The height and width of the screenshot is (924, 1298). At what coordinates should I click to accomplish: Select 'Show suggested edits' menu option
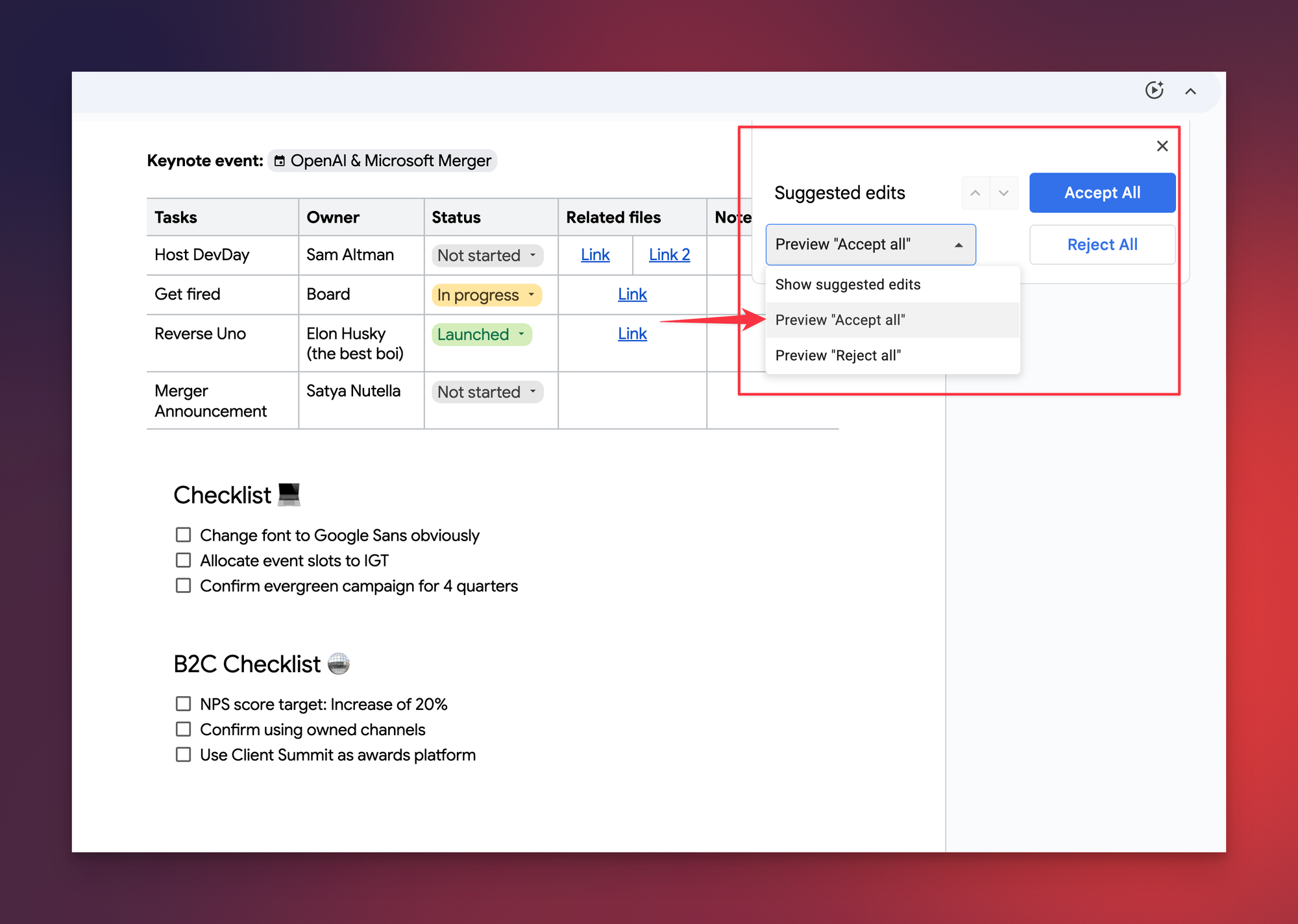[x=848, y=284]
